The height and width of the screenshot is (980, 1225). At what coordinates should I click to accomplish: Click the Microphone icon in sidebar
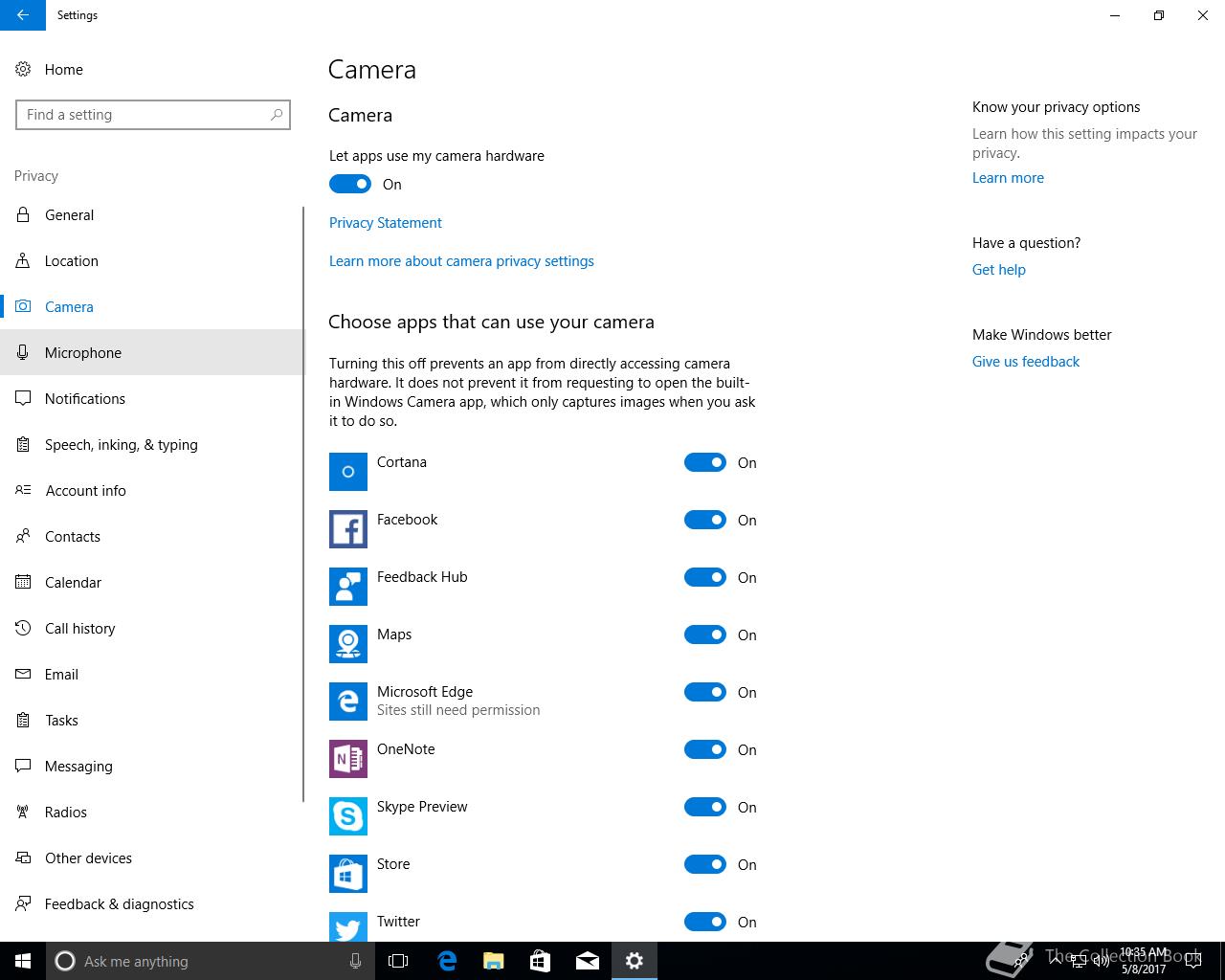click(x=23, y=352)
